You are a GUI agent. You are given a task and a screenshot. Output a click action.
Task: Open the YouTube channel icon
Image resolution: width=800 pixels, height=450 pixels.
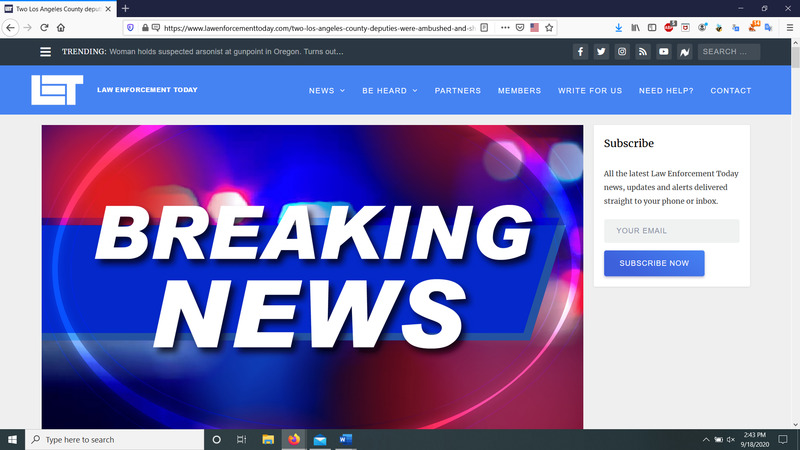click(x=664, y=52)
